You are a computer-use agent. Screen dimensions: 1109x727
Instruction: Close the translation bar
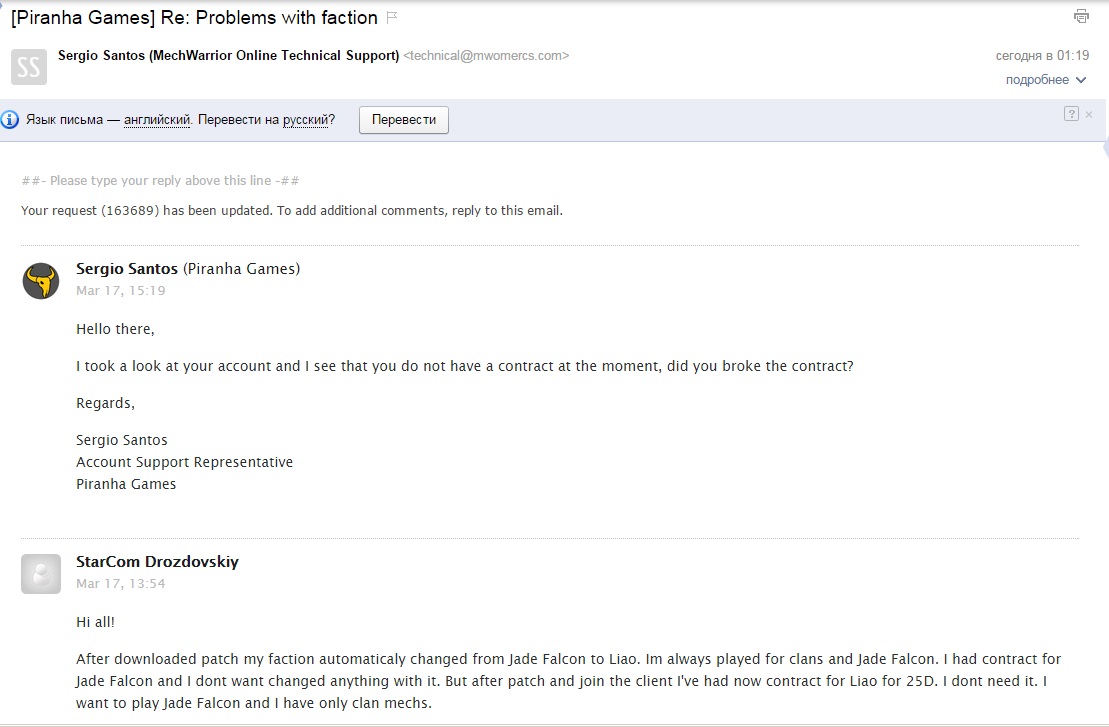coord(1089,114)
